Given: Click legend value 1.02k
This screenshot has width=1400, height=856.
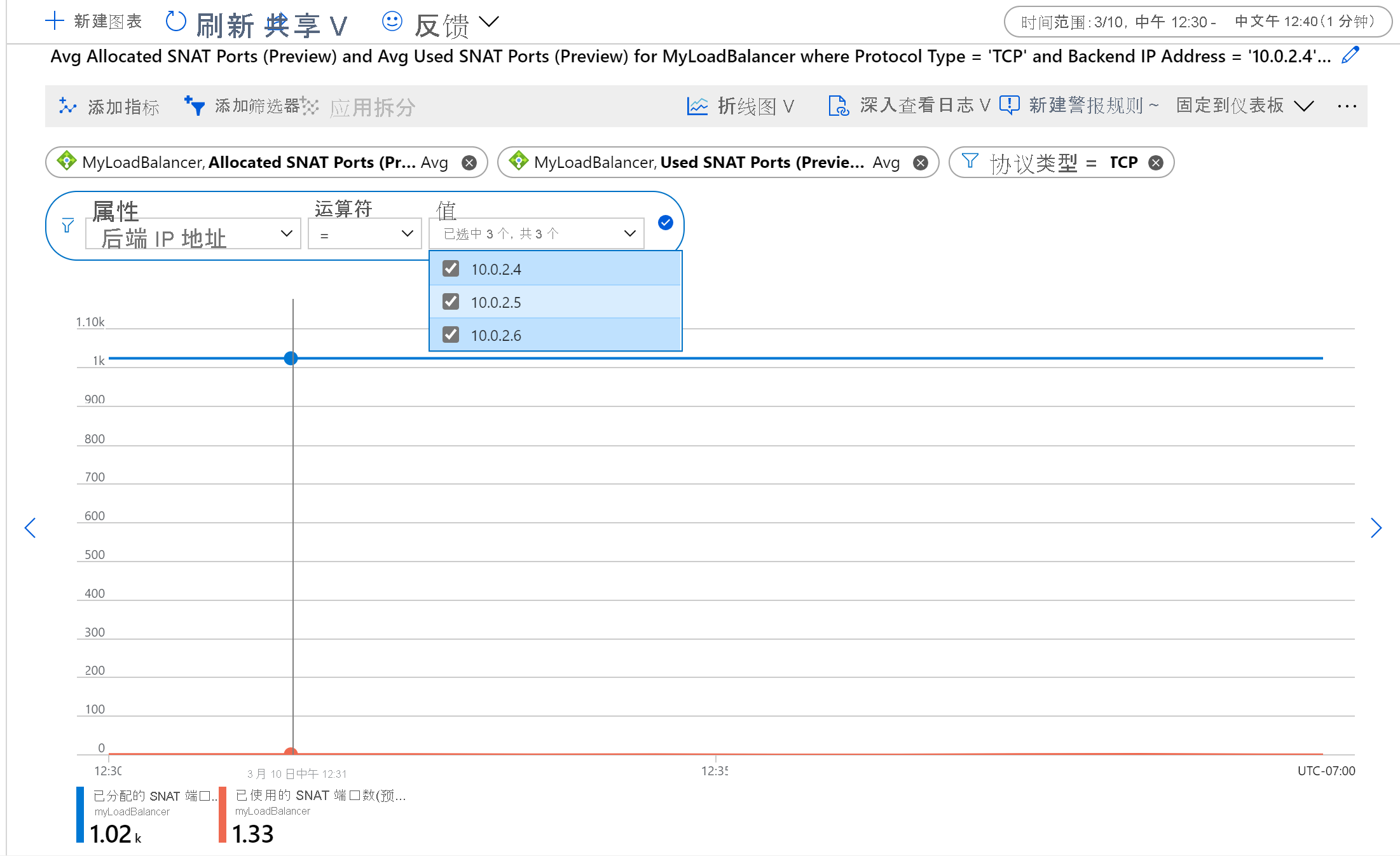Looking at the screenshot, I should 115,834.
